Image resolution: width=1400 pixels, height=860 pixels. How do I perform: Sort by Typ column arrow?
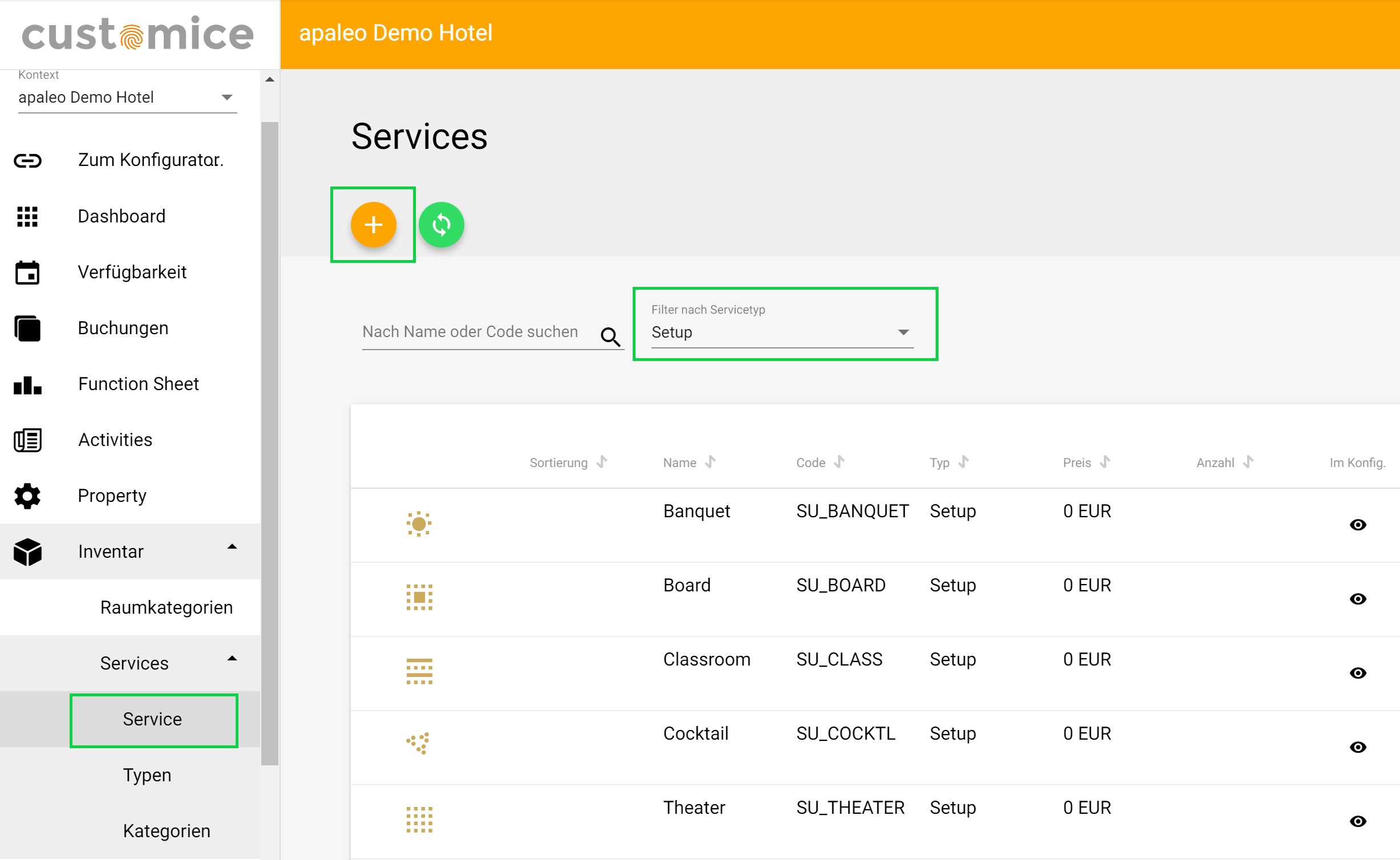point(964,461)
